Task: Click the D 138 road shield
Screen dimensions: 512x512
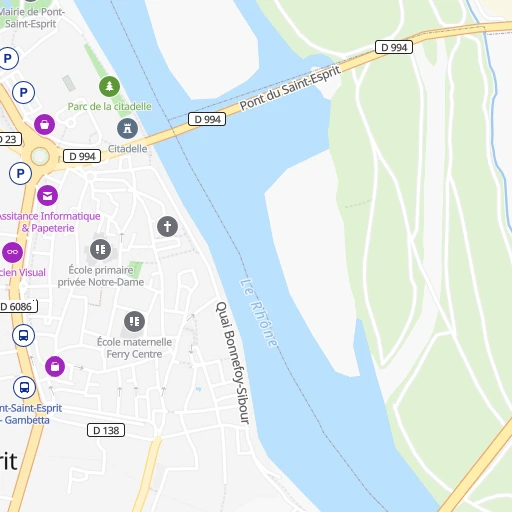Action: click(106, 430)
